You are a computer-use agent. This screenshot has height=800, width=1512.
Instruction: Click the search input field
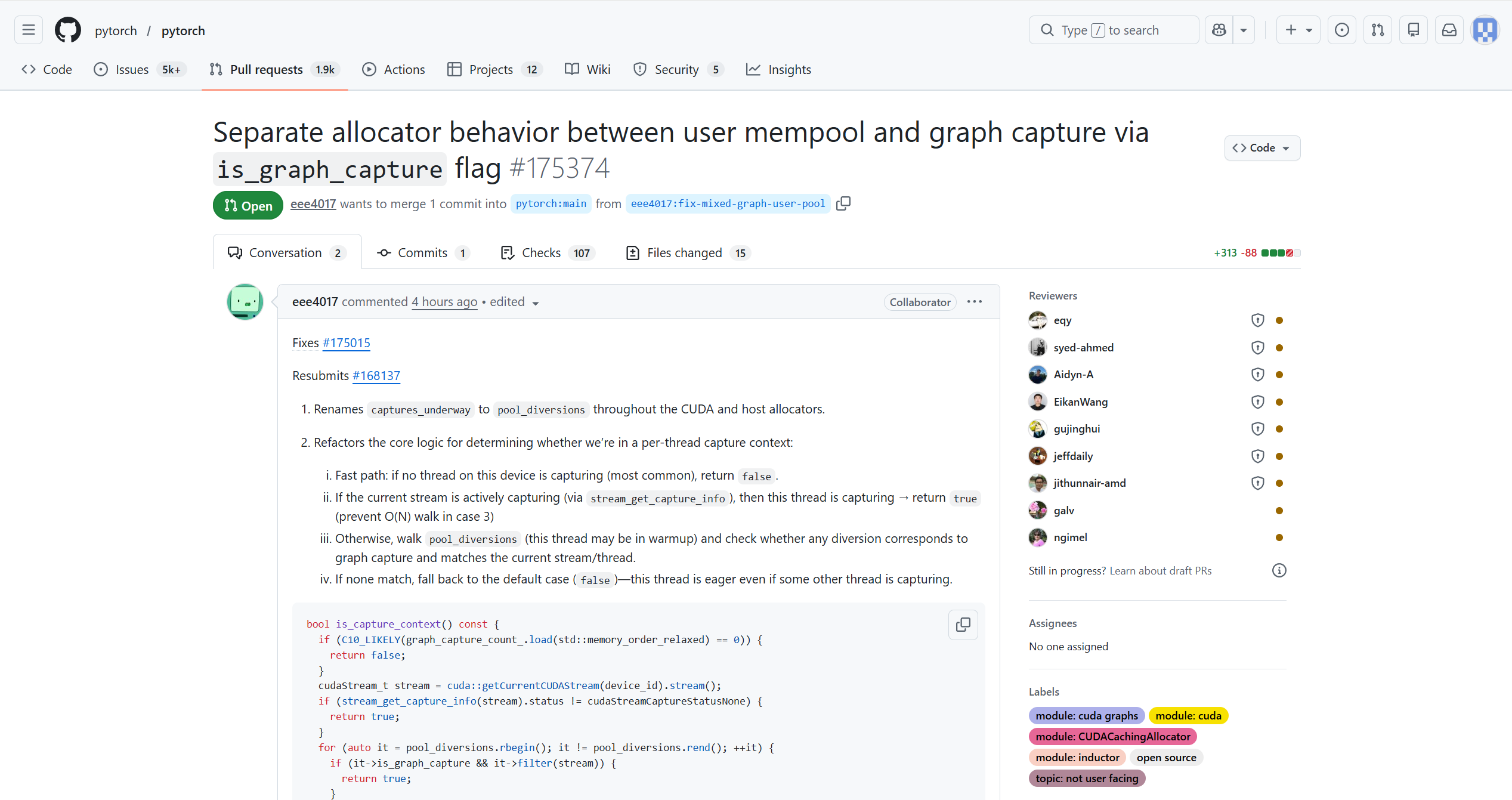1114,30
